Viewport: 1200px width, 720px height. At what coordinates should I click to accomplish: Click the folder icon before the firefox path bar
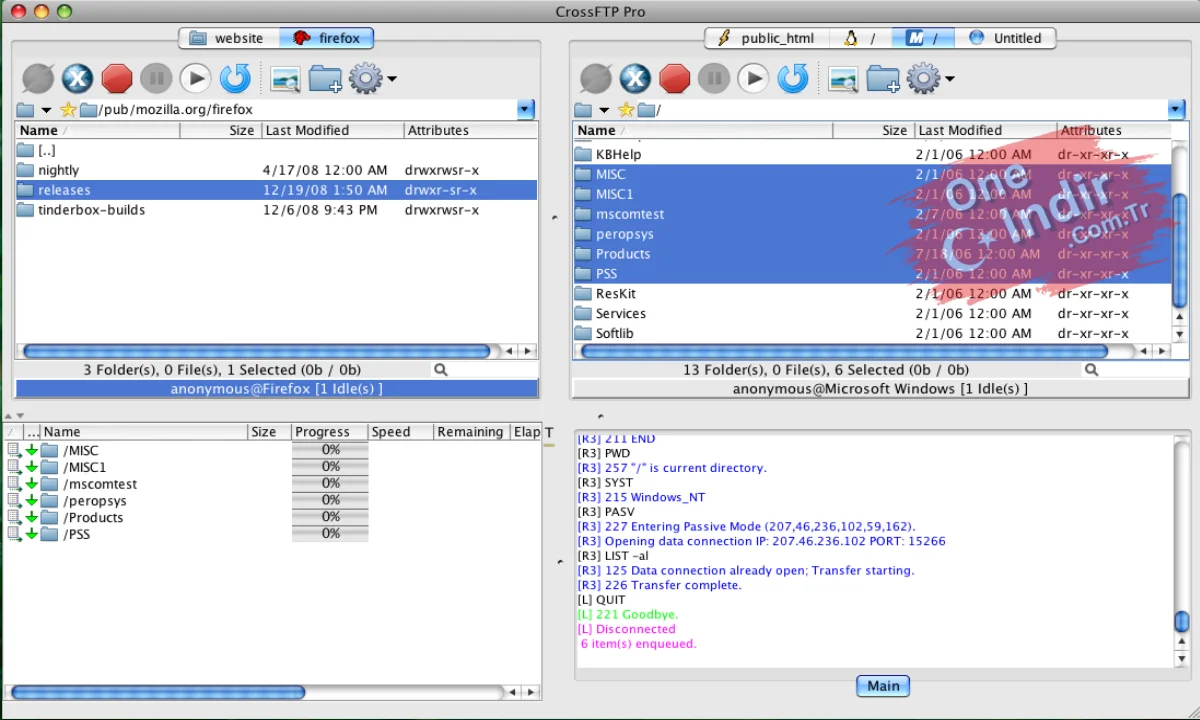[25, 110]
